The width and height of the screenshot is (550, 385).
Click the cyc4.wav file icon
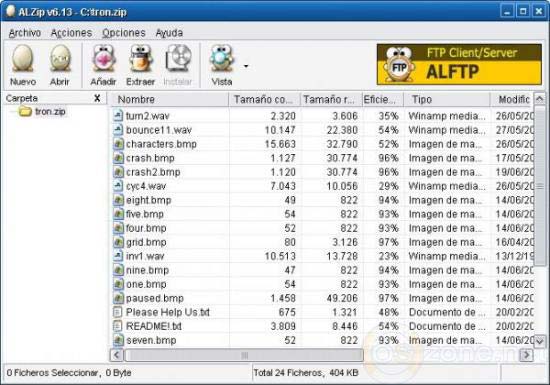(x=118, y=186)
